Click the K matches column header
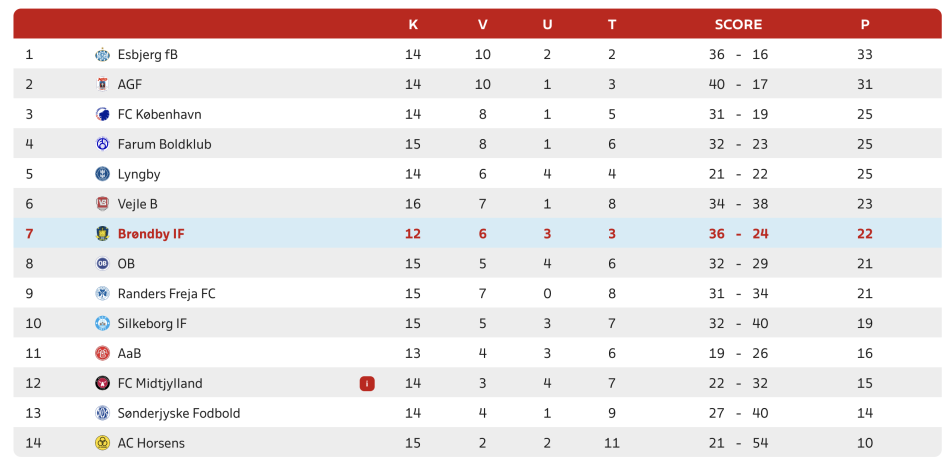 pos(413,25)
